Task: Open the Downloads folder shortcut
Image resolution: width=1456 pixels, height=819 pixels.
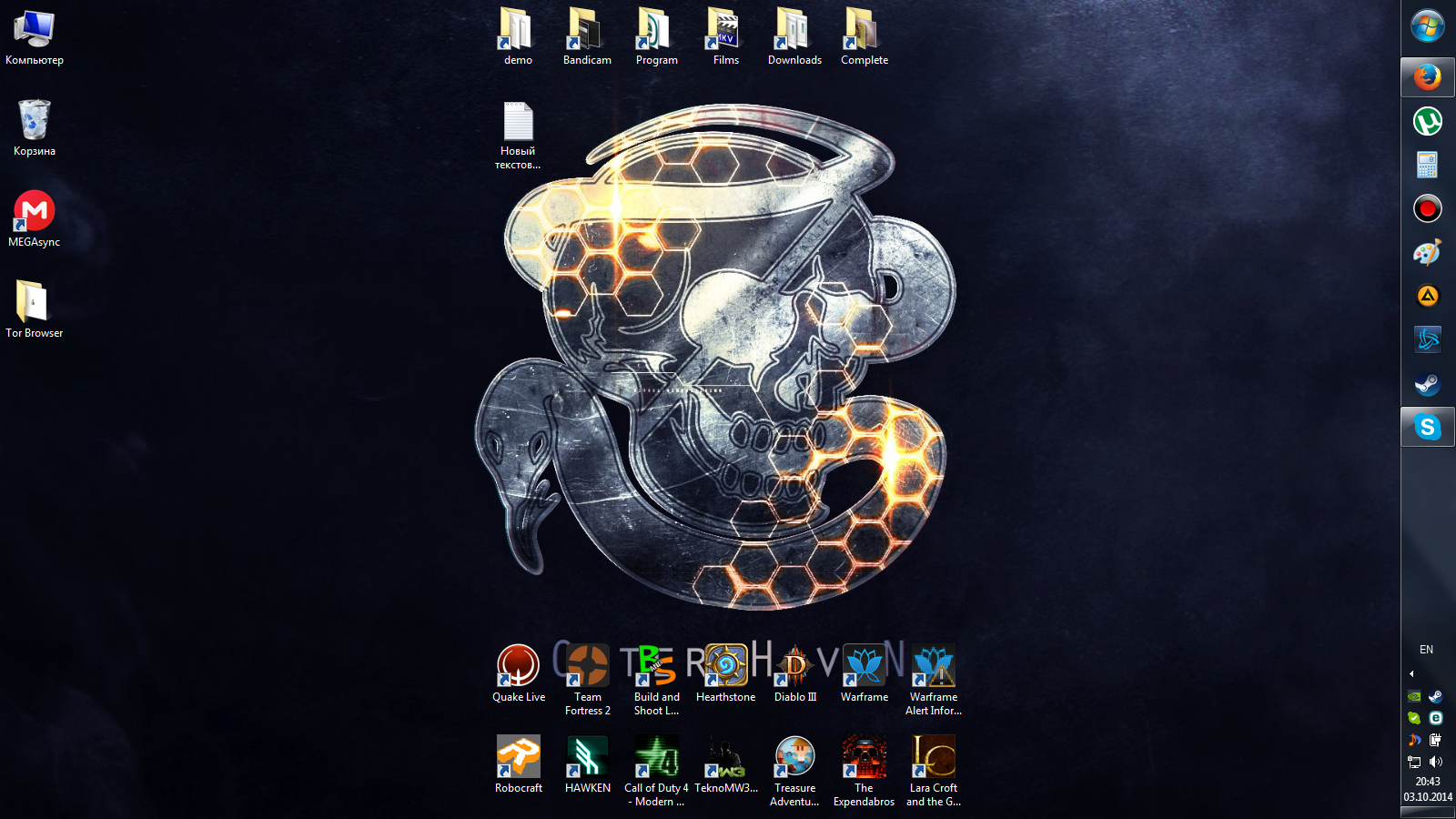Action: [794, 37]
